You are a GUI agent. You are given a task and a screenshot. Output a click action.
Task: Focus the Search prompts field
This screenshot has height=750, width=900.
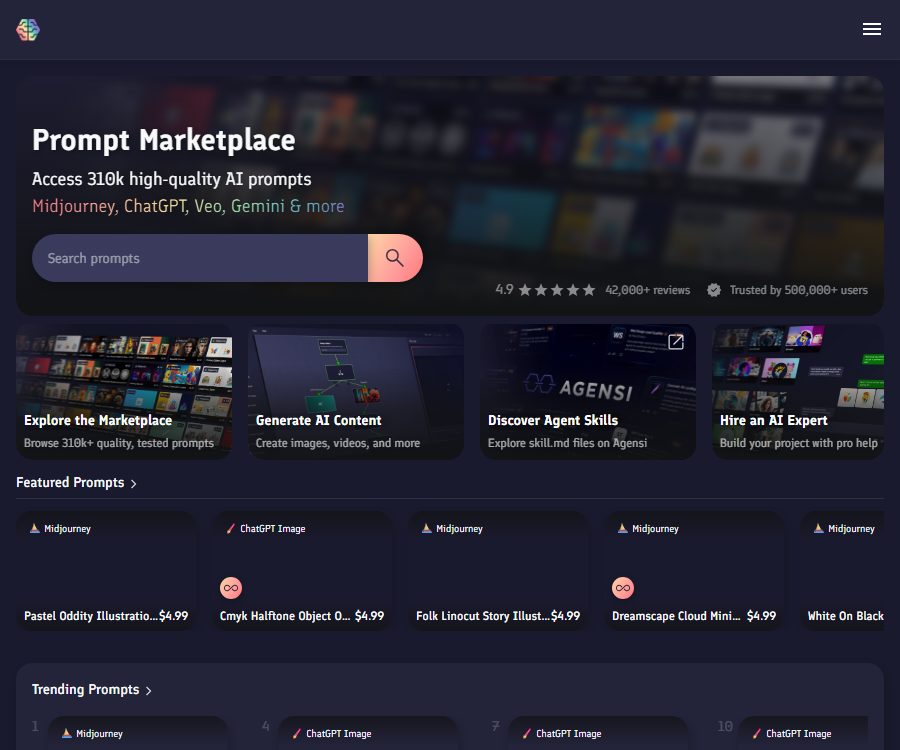pos(200,258)
